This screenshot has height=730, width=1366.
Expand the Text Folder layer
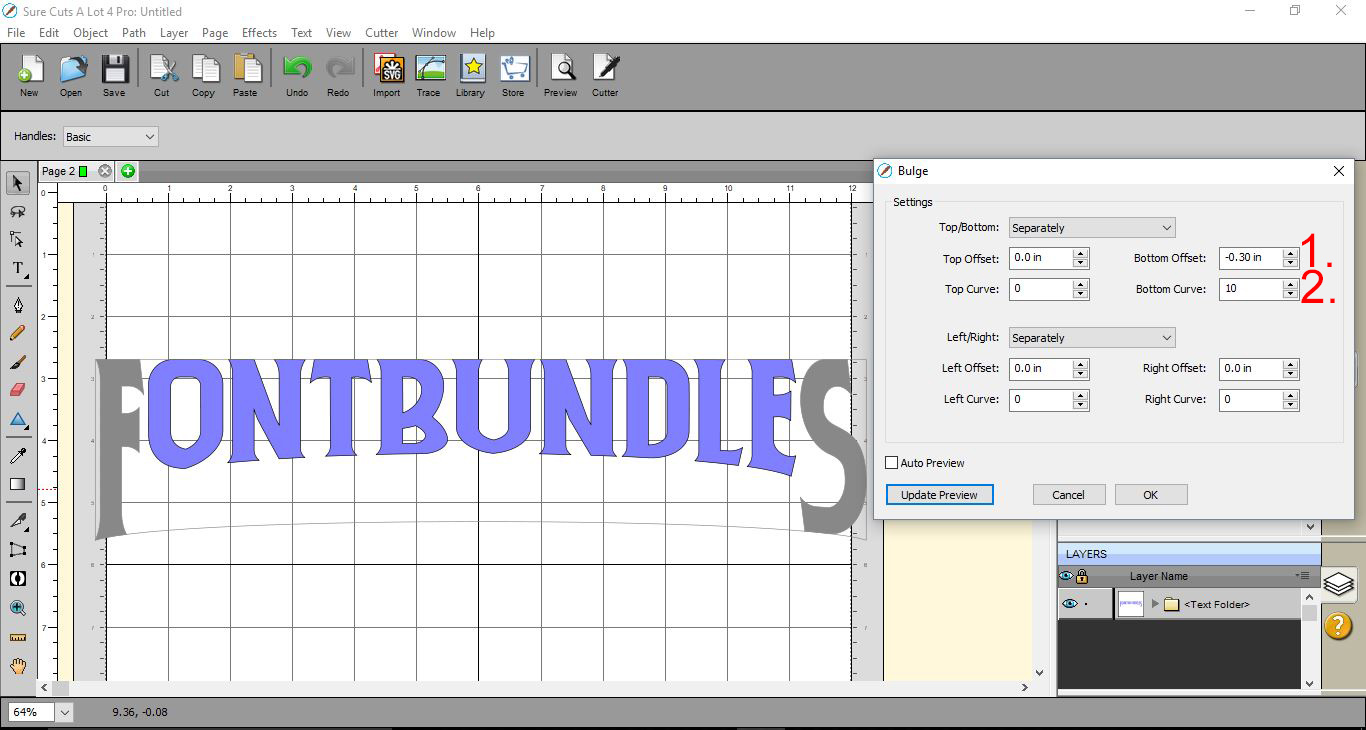coord(1156,604)
